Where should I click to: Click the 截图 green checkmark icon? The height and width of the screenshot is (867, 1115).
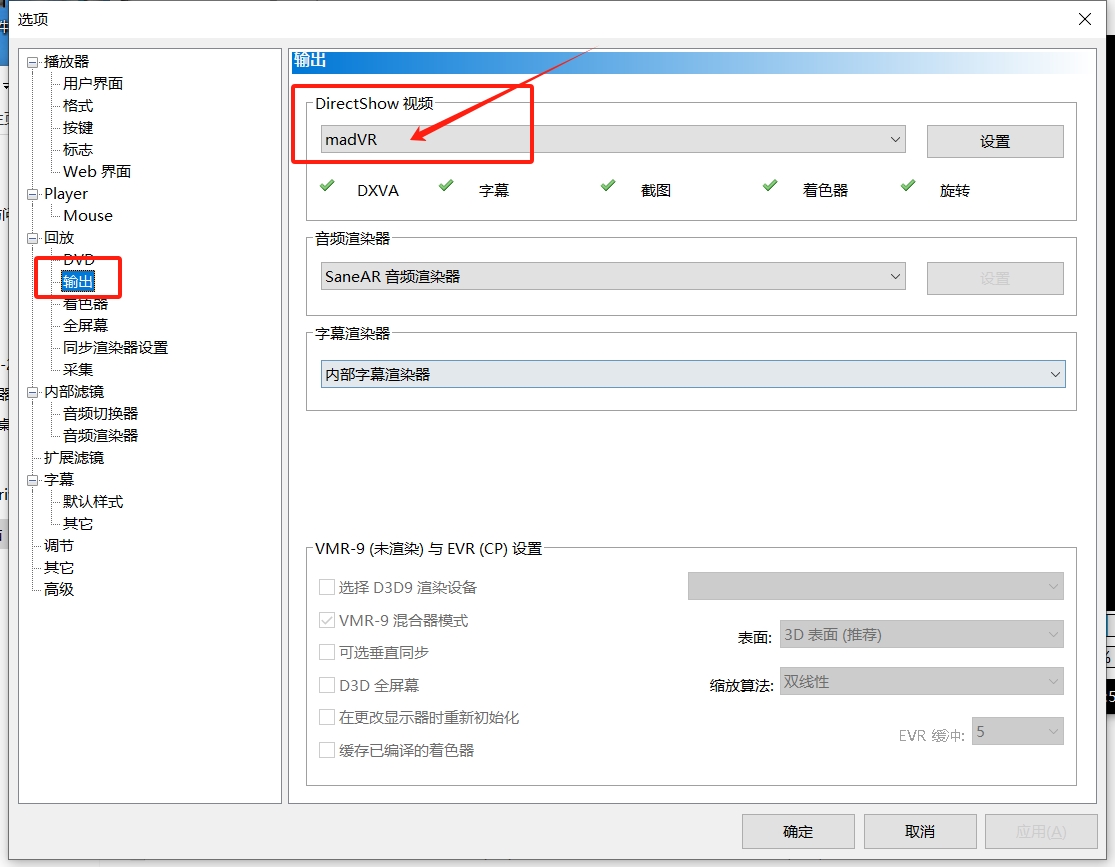[608, 186]
